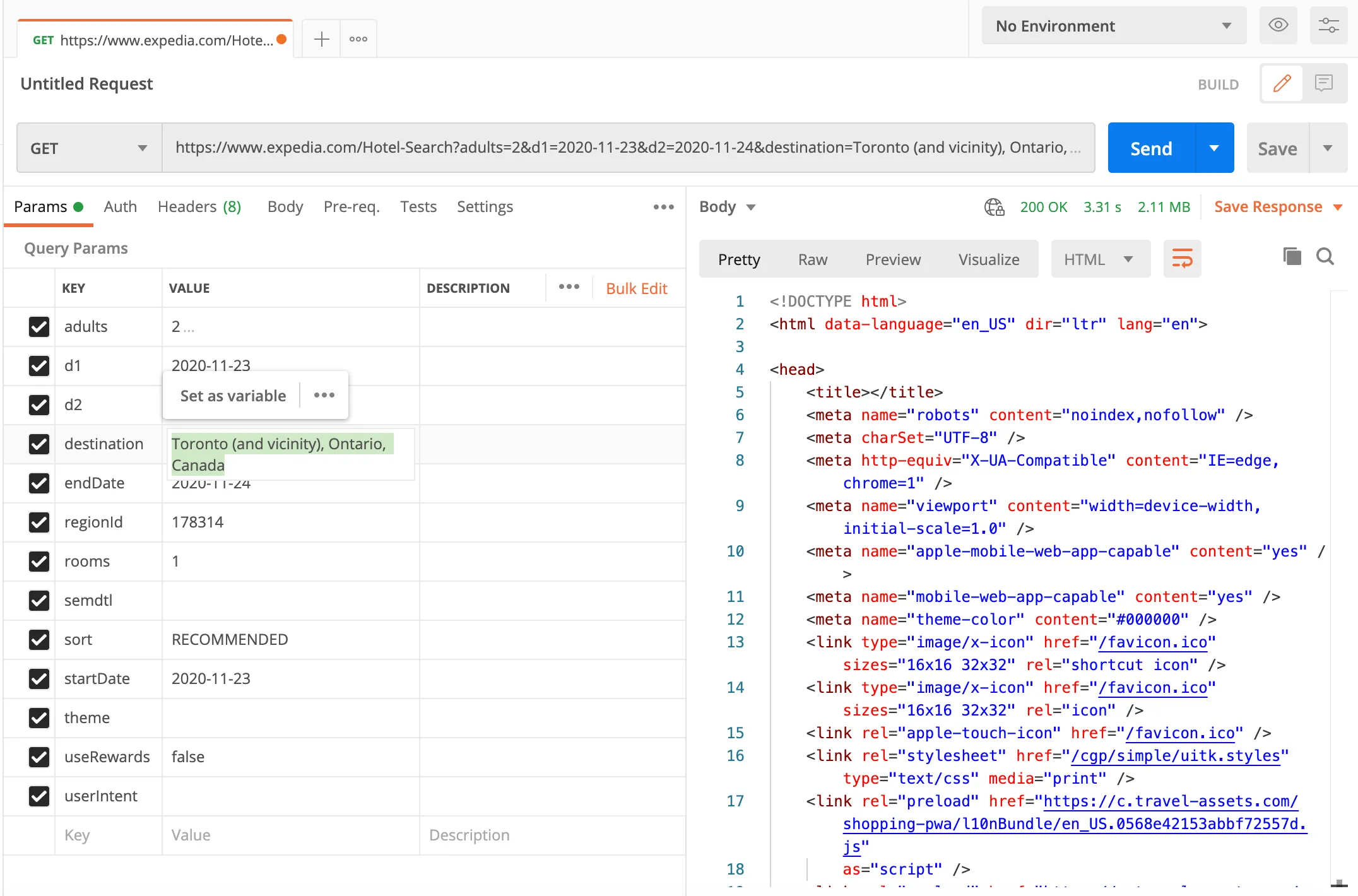Uncheck the d1 parameter
1358x896 pixels.
click(39, 366)
